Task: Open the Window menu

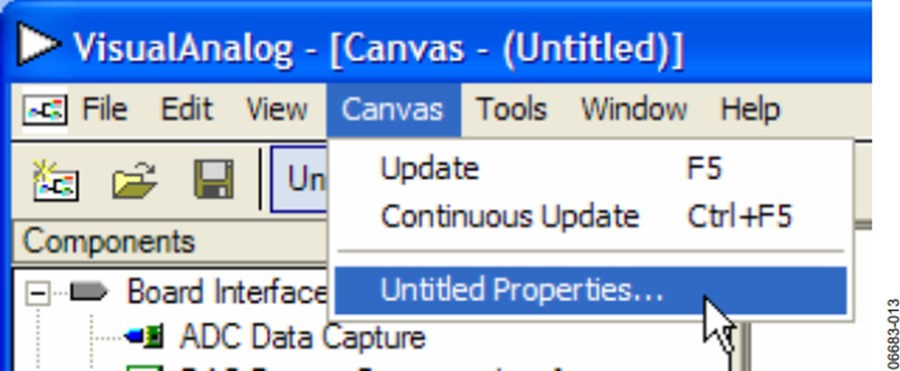Action: (x=634, y=109)
